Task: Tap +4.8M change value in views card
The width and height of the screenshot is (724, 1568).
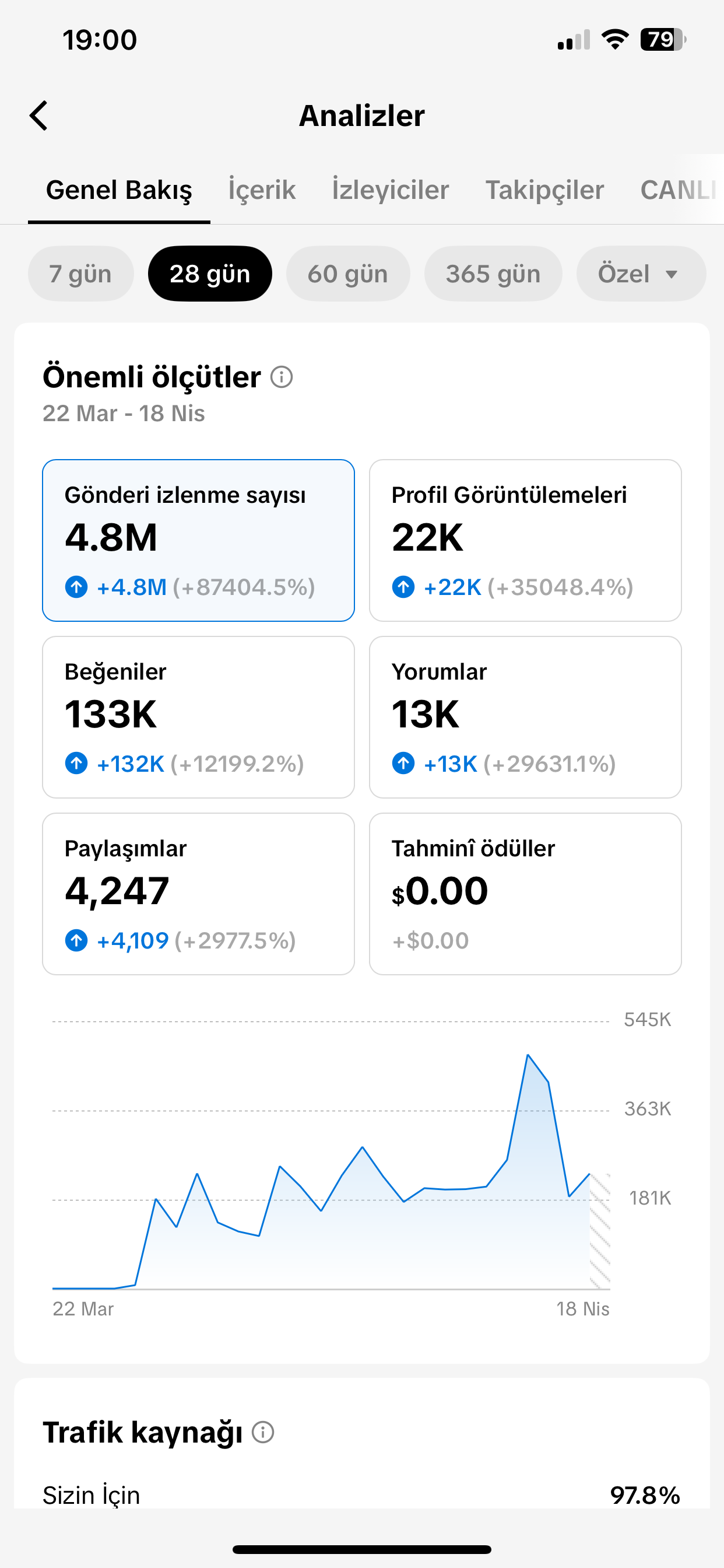Action: tap(131, 587)
